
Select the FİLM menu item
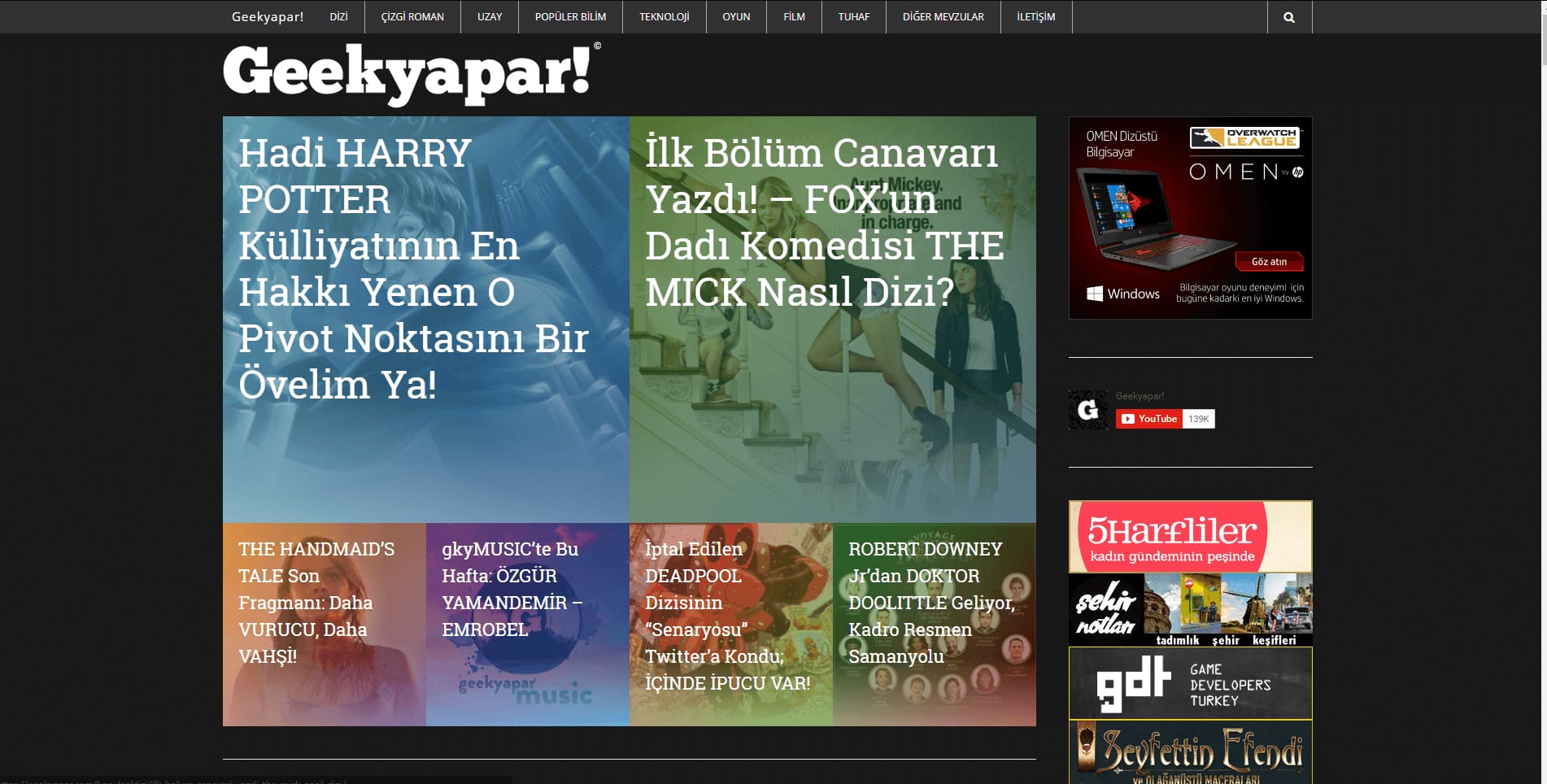794,17
